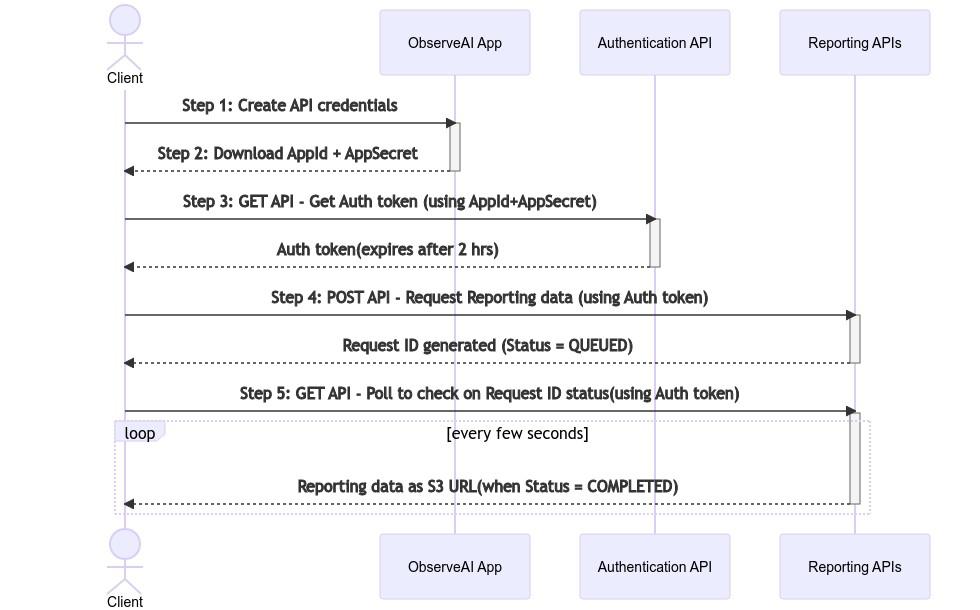
Task: Click the 'Auth token(expires after 2 hrs)' label
Action: pyautogui.click(x=388, y=249)
